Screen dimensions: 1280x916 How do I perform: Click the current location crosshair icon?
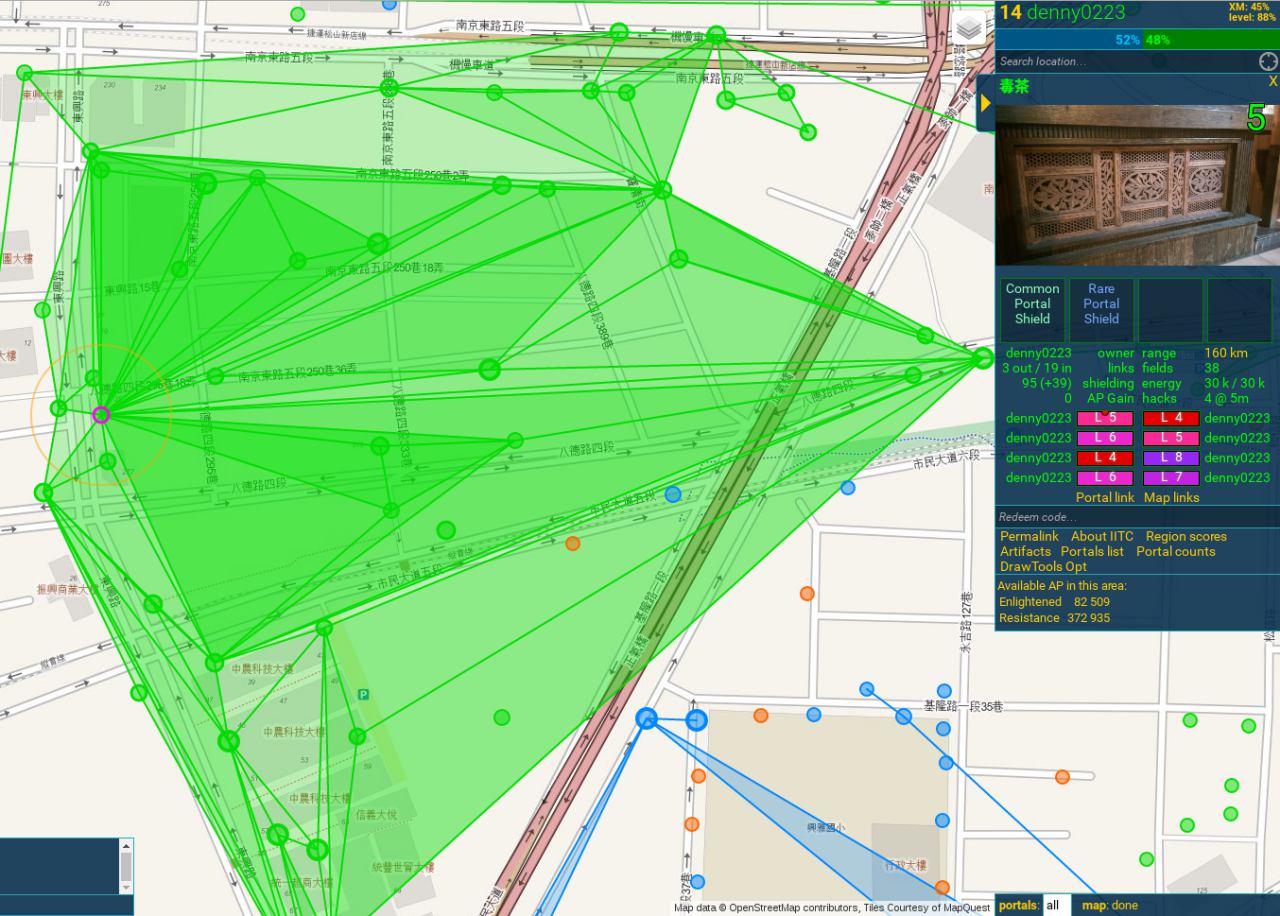click(x=1268, y=61)
